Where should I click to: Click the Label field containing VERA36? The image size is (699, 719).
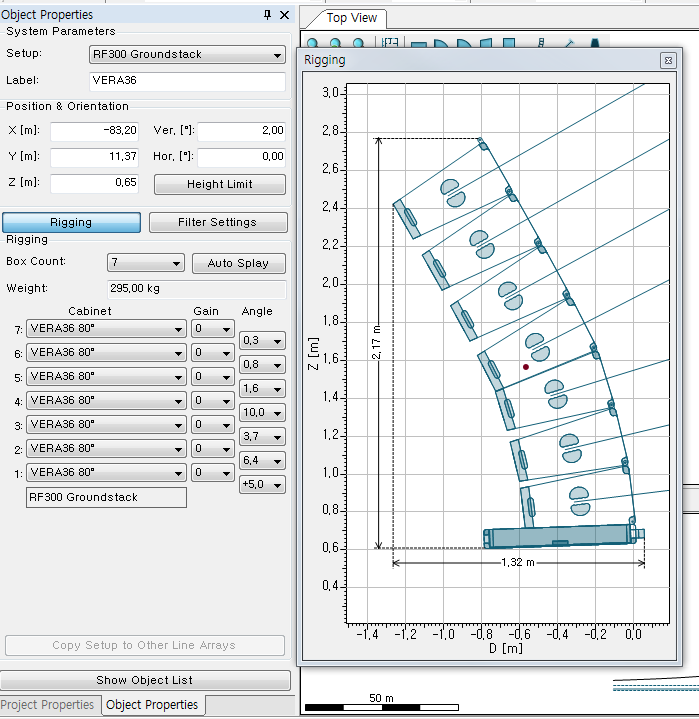187,81
